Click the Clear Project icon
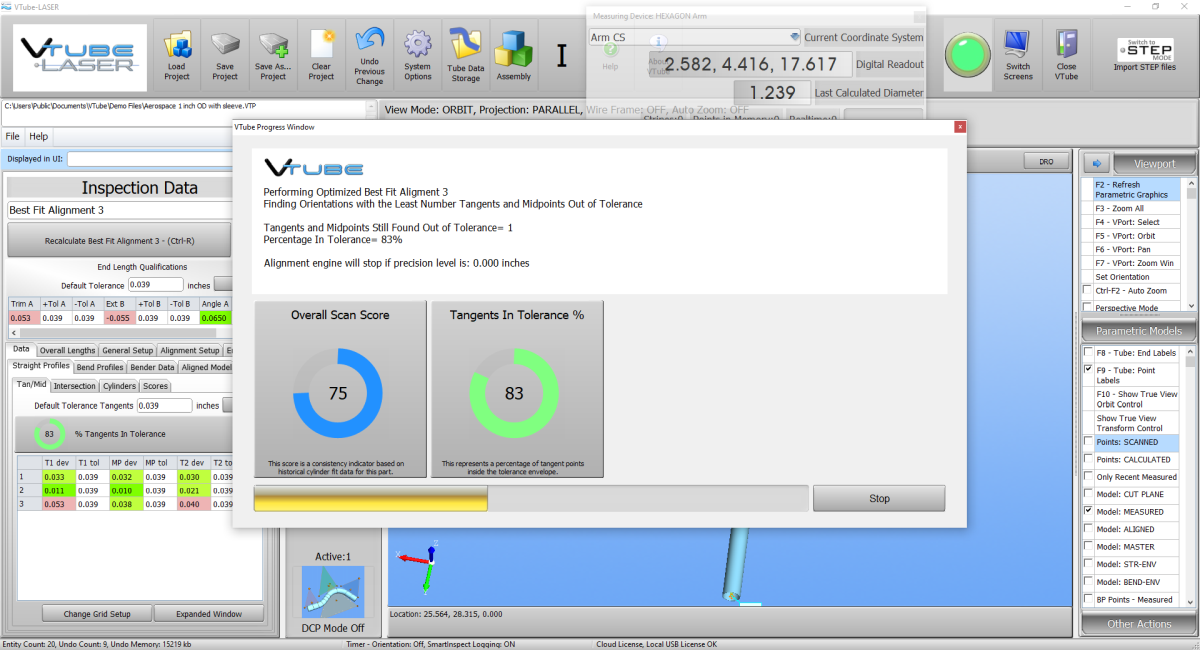Image resolution: width=1200 pixels, height=650 pixels. [x=321, y=56]
